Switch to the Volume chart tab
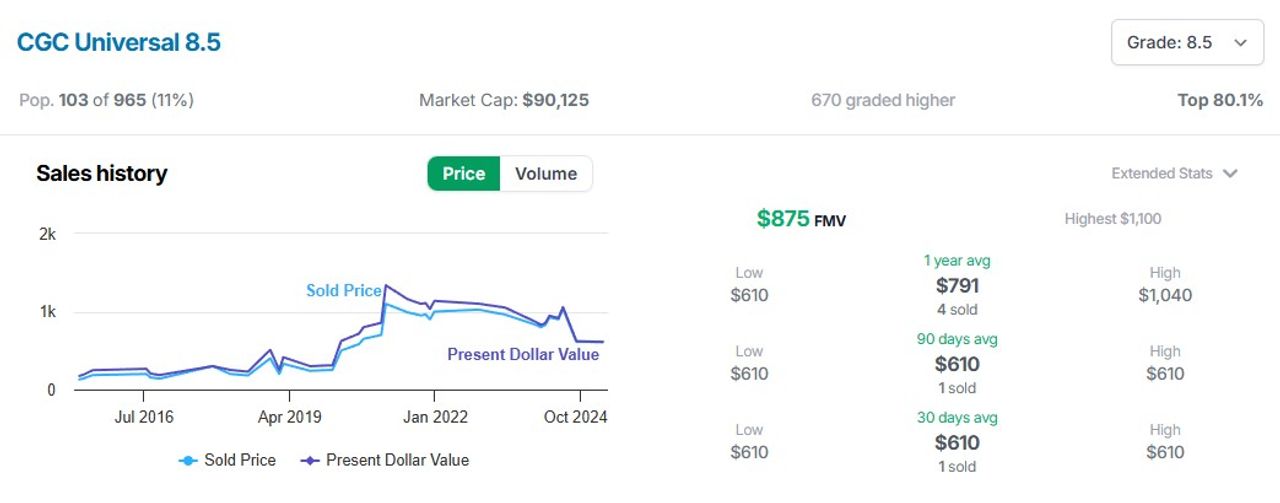This screenshot has height=503, width=1280. [545, 173]
